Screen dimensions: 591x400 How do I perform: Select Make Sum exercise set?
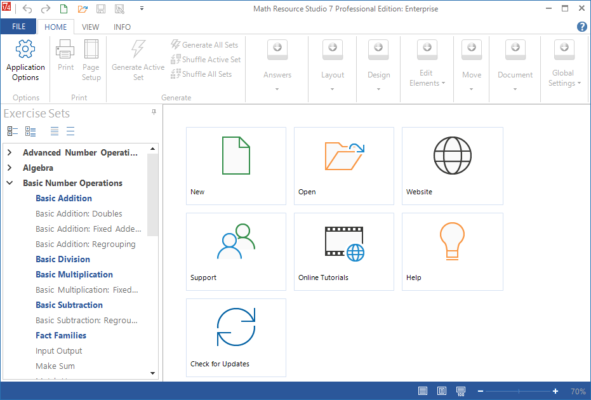(55, 366)
